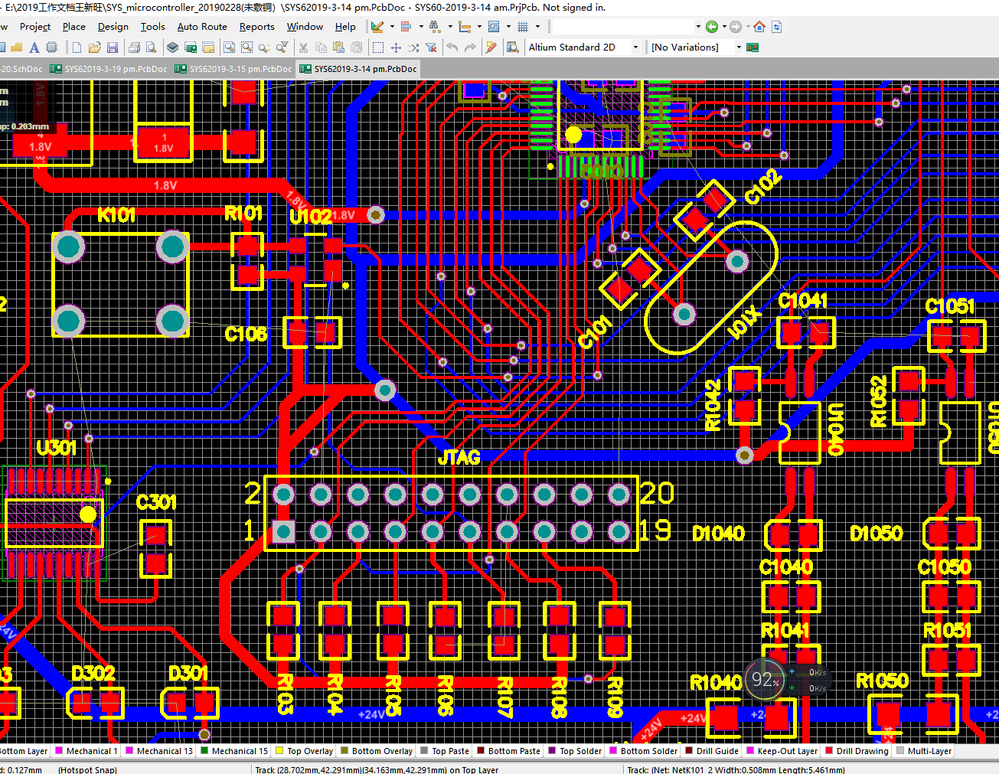Image resolution: width=999 pixels, height=774 pixels.
Task: Open the Project menu
Action: [34, 27]
